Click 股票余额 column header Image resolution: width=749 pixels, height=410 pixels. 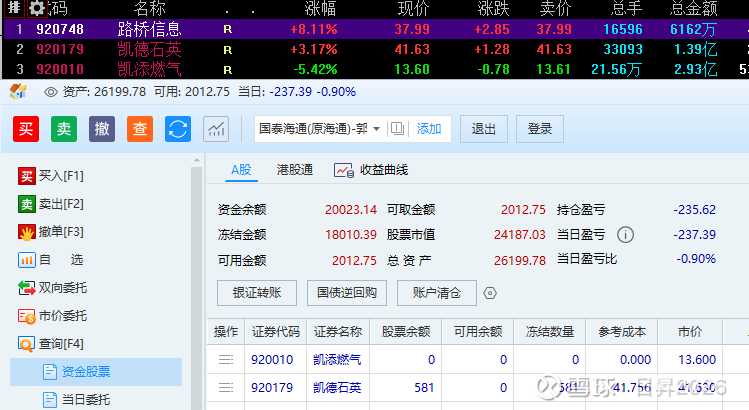[406, 332]
